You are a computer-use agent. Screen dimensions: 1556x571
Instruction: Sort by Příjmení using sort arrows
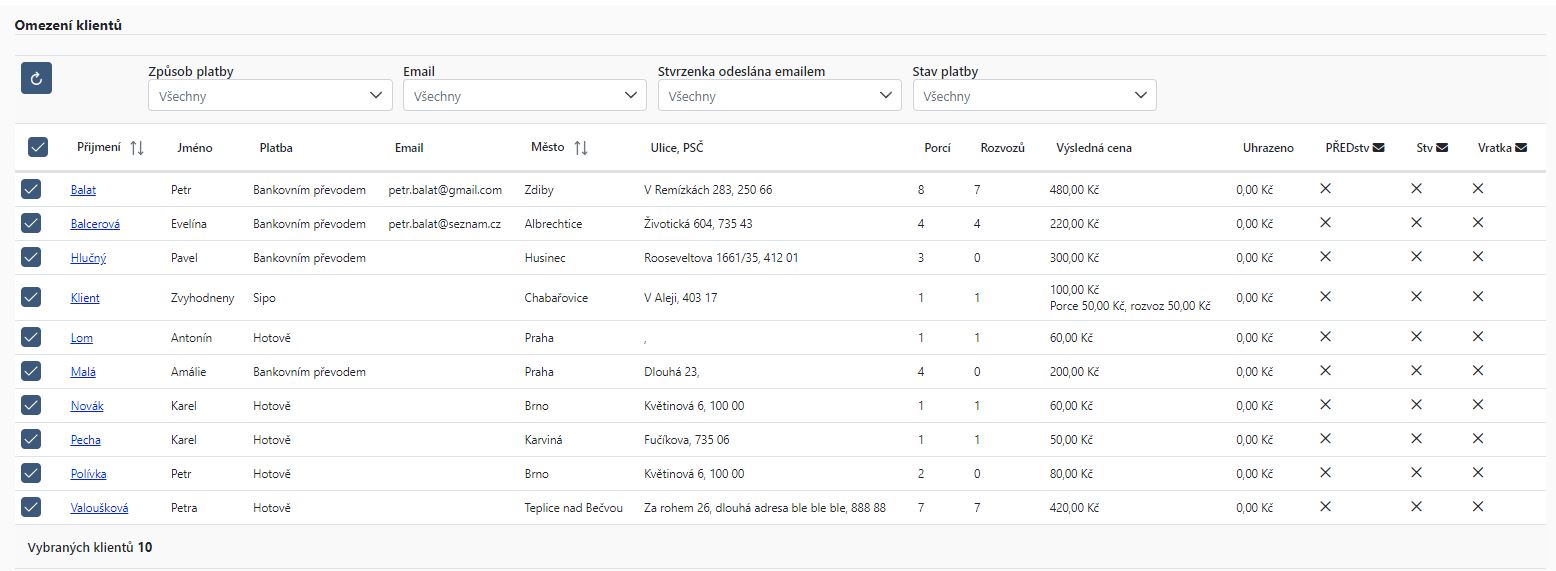(137, 148)
